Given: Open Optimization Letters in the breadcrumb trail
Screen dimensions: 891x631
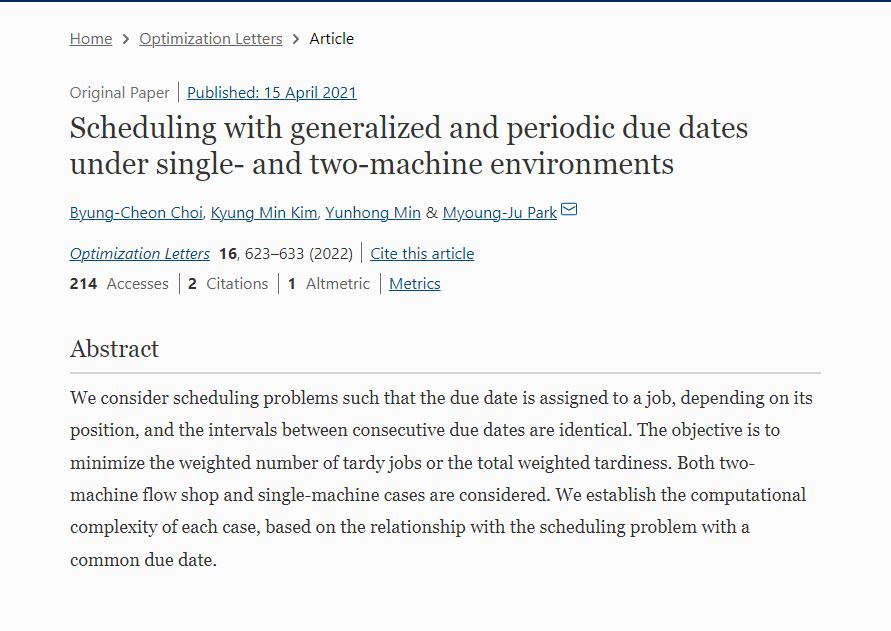Looking at the screenshot, I should pos(211,39).
